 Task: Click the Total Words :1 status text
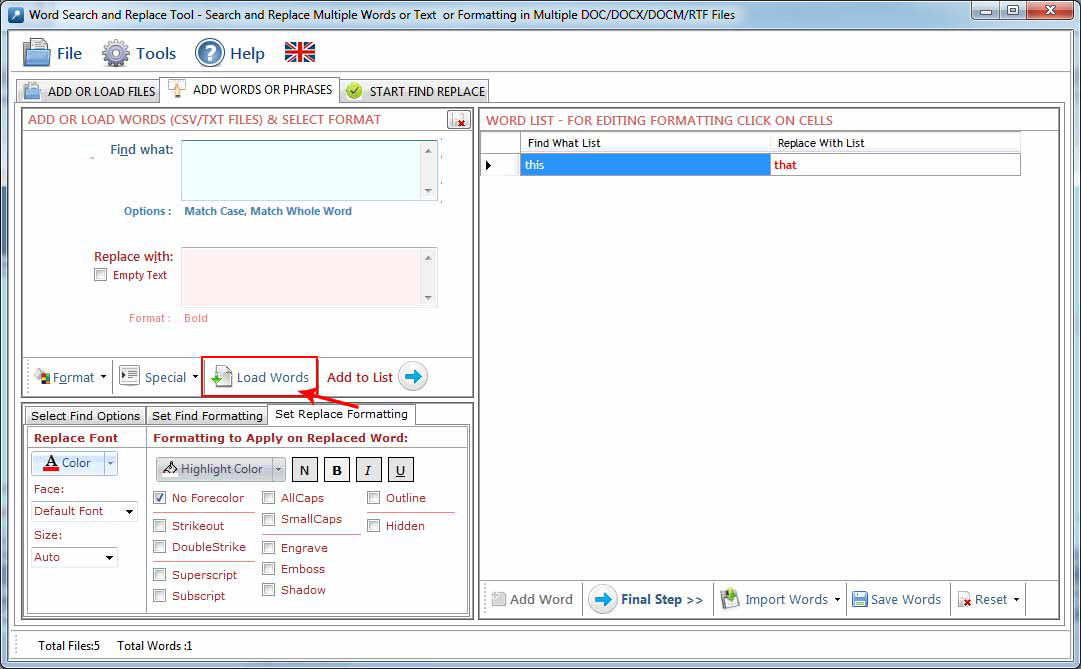(x=154, y=646)
